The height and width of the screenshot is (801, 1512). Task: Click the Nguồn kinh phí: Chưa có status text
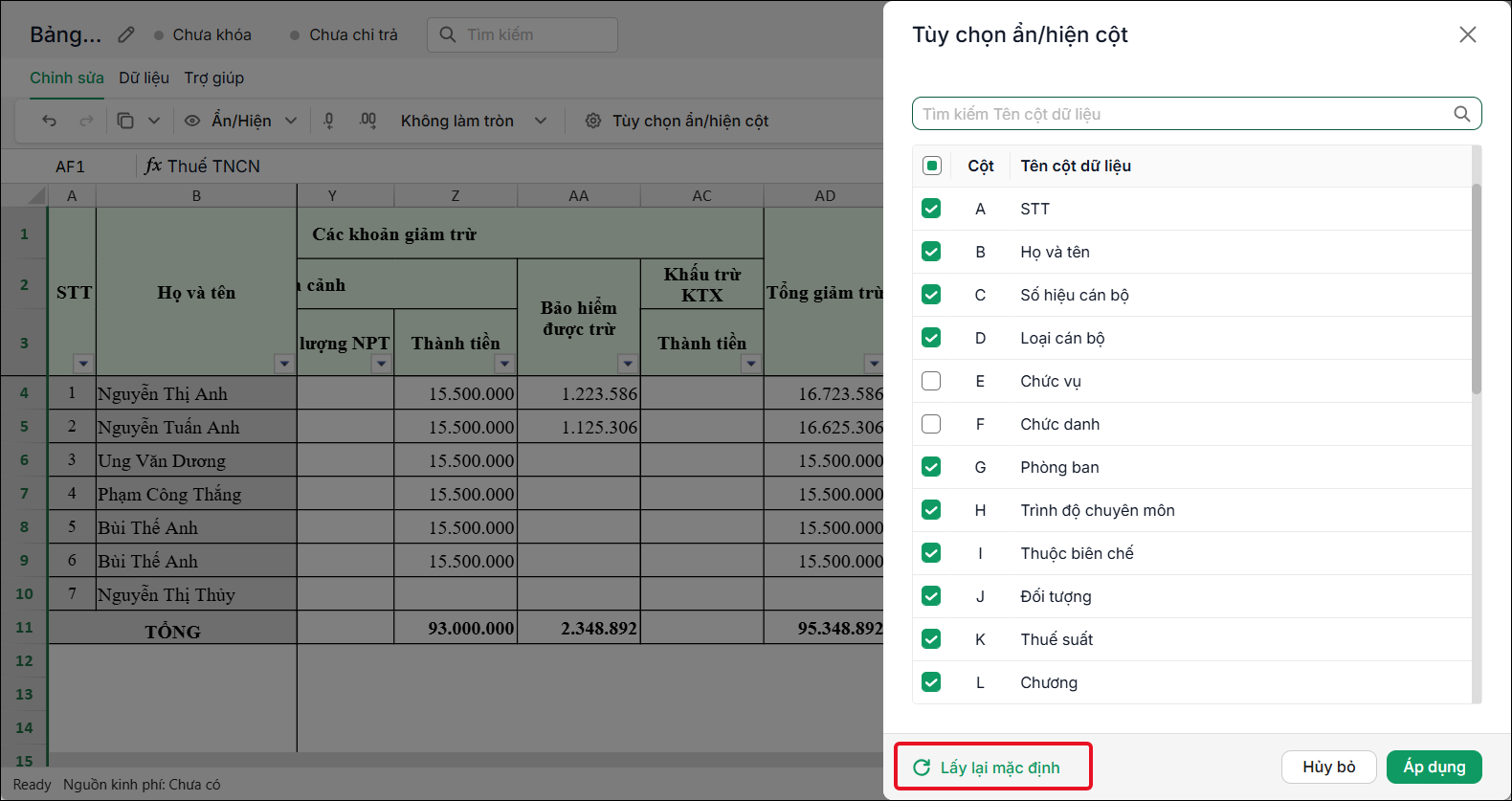click(x=142, y=785)
